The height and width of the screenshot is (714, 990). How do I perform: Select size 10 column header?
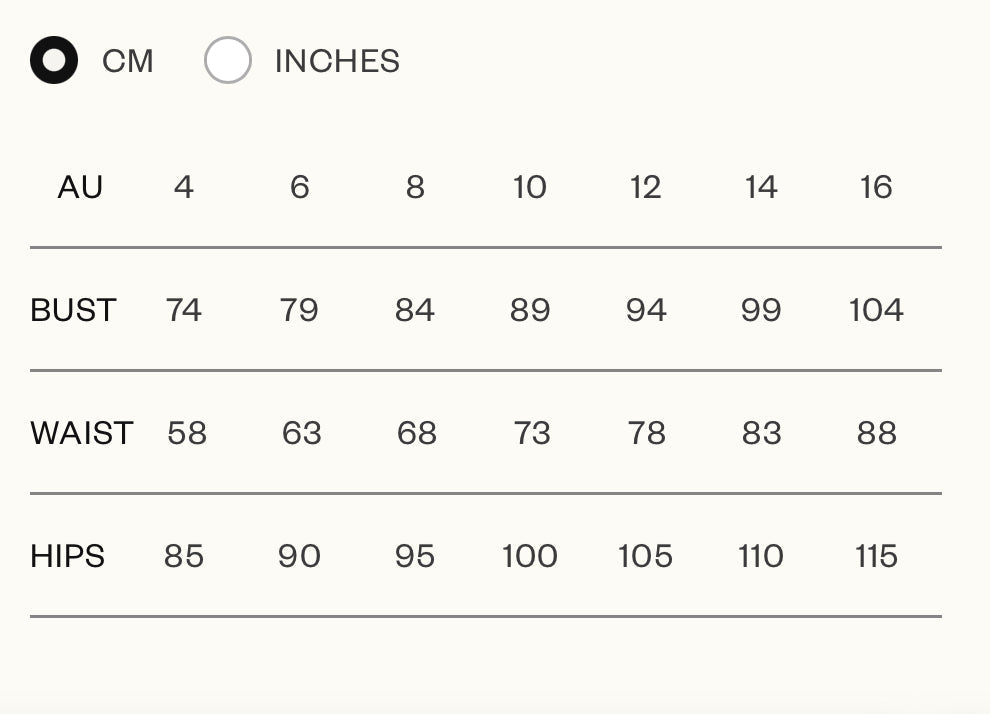click(x=530, y=187)
